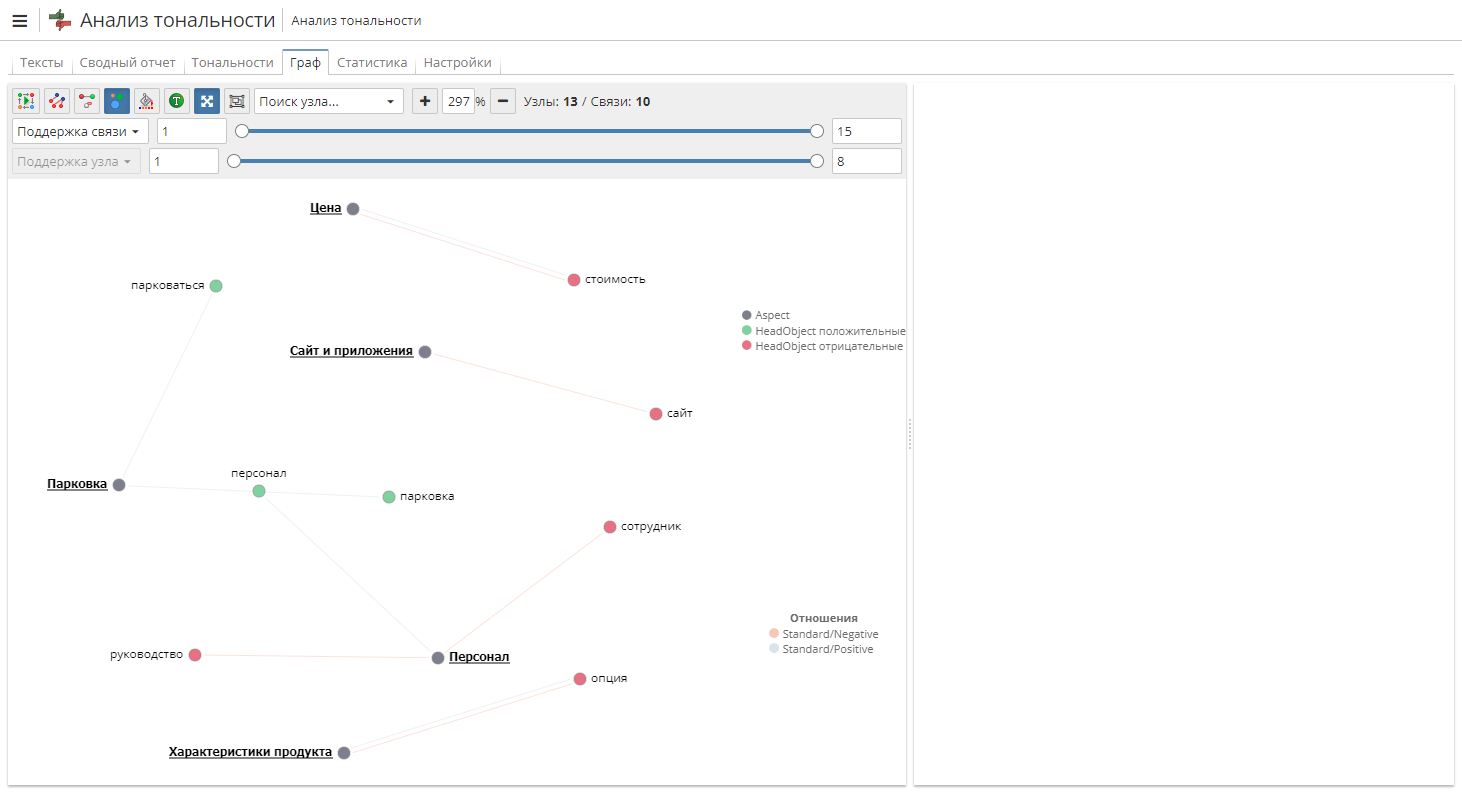Click the Анализ тональности breadcrumb text

(356, 20)
